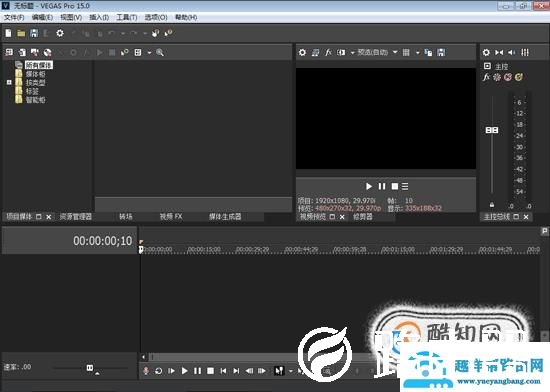Open the edit tool dropdown arrow

290,371
